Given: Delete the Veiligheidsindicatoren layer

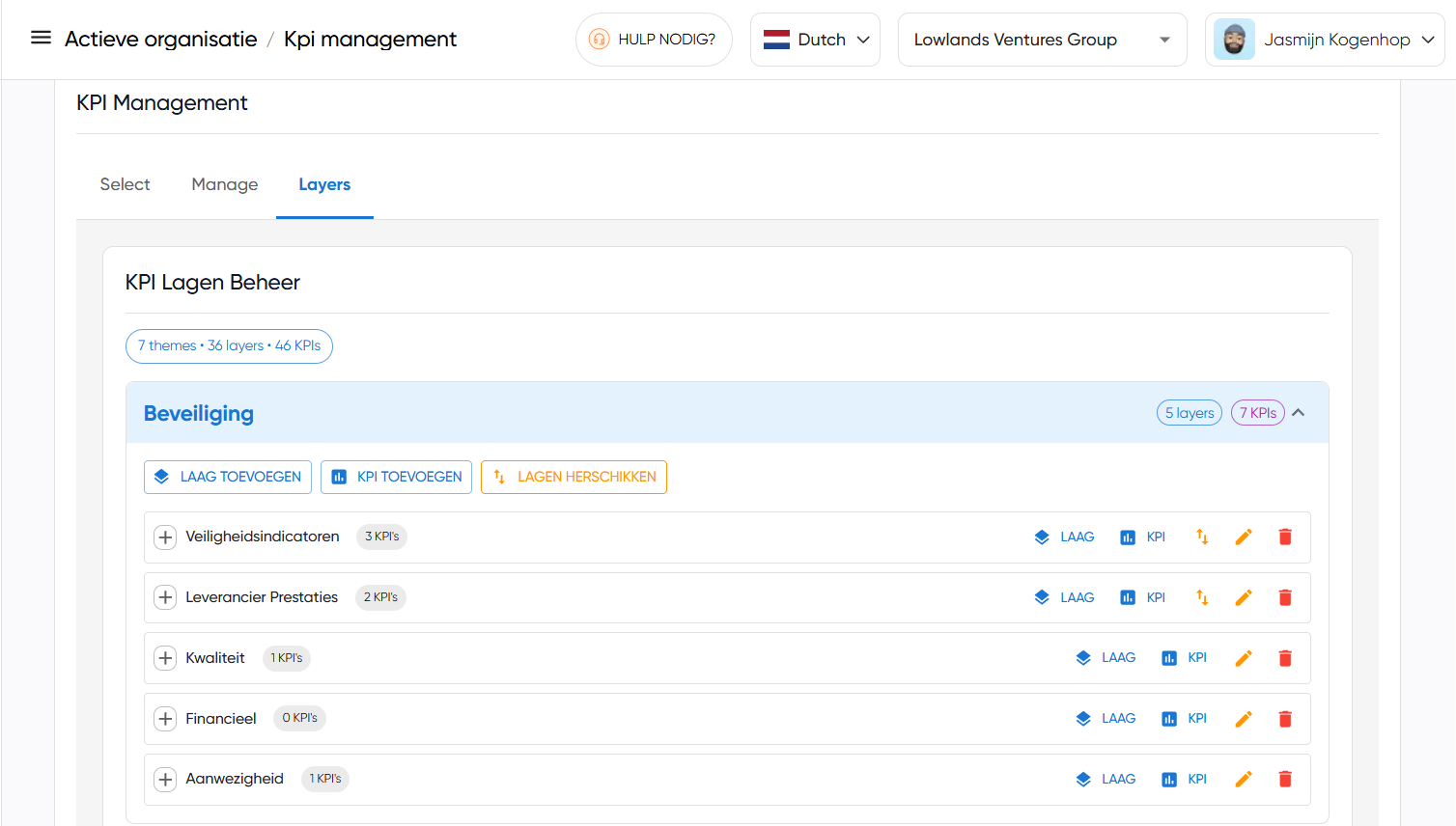Looking at the screenshot, I should click(1285, 537).
